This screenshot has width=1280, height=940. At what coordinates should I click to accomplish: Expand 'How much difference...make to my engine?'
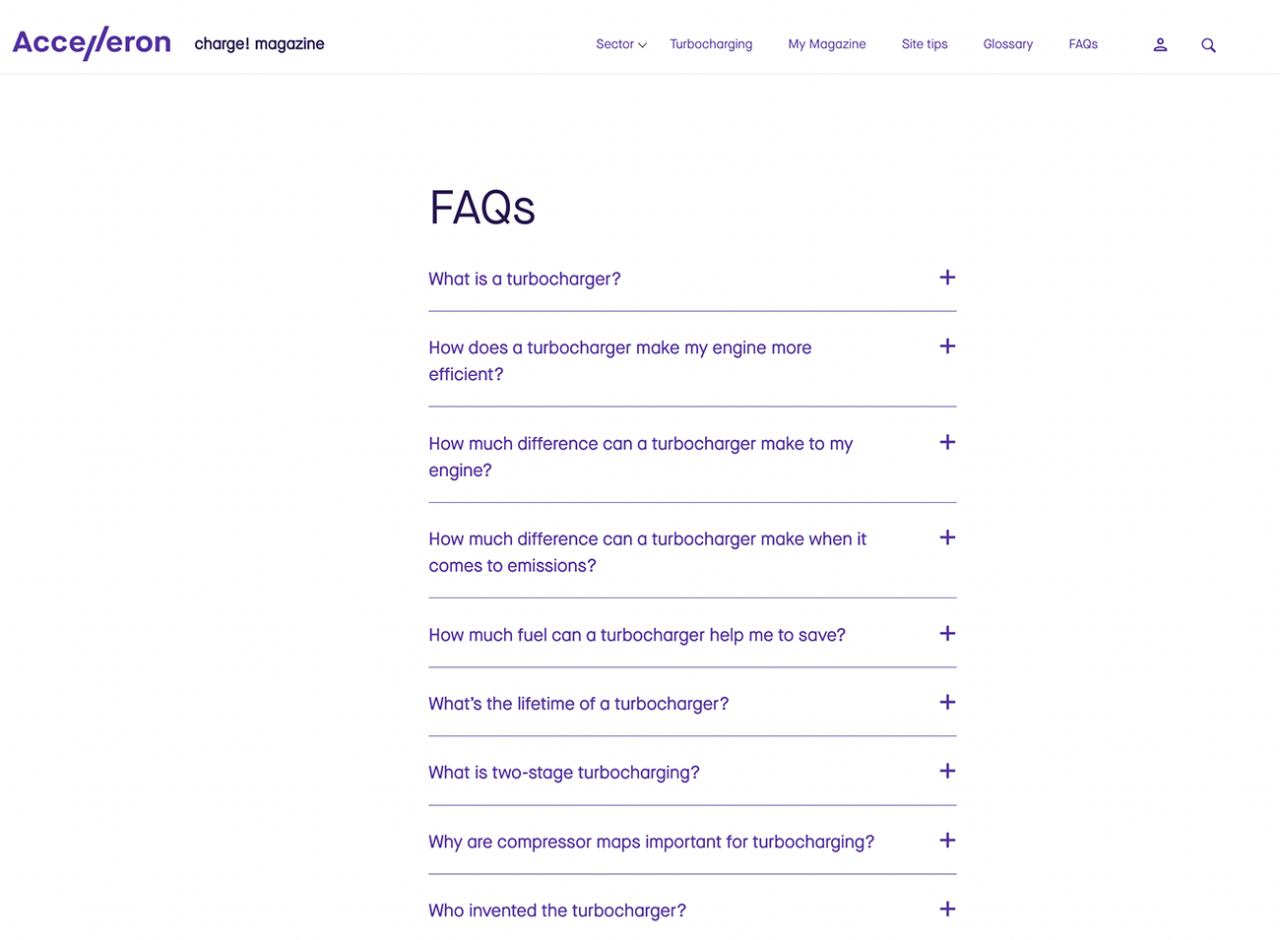[640, 457]
